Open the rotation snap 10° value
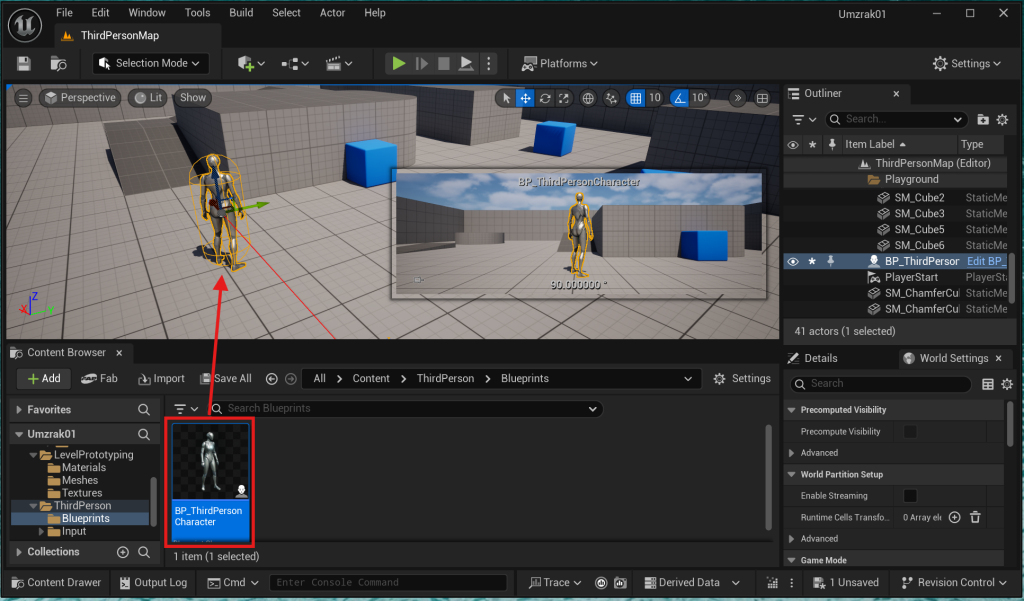1024x601 pixels. tap(699, 98)
